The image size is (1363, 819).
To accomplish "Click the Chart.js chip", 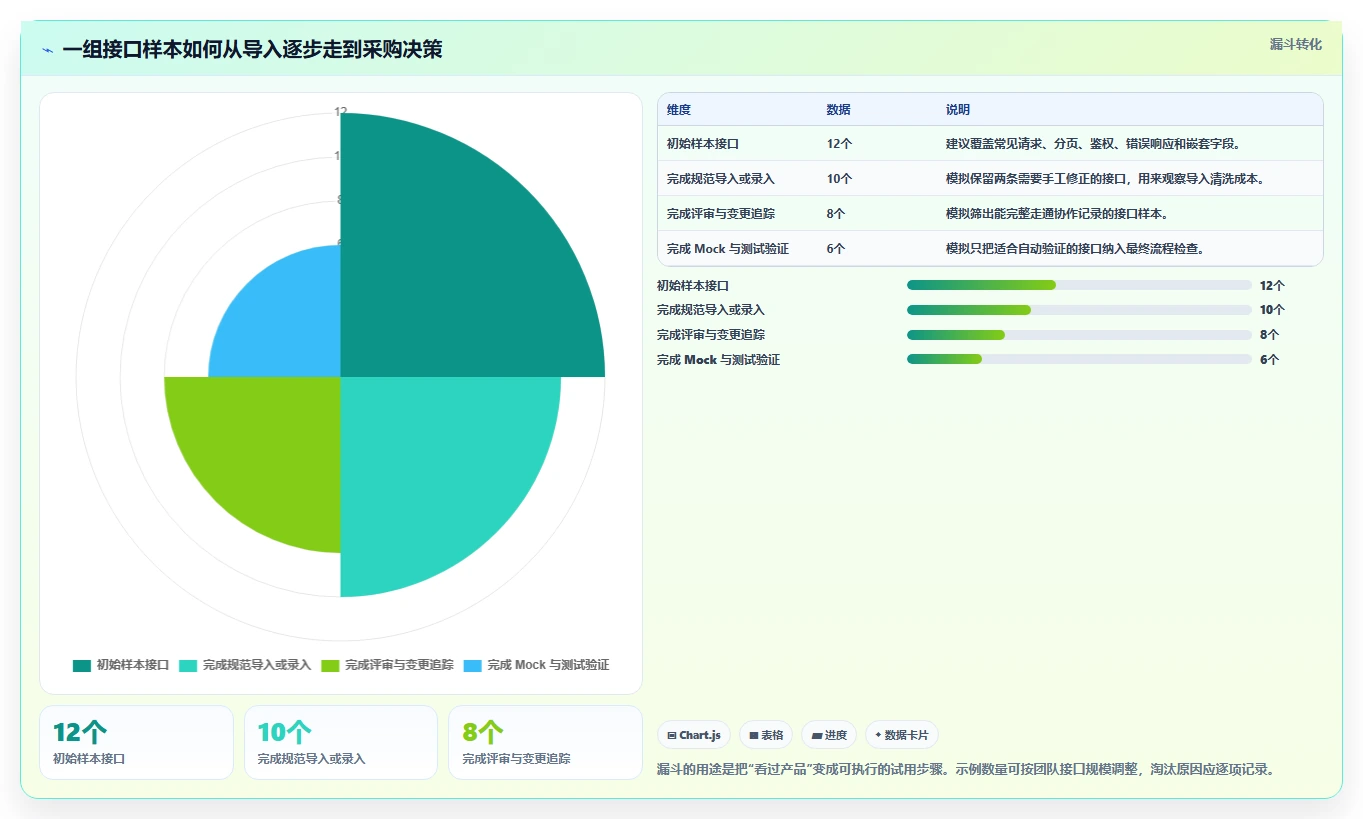I will [x=695, y=735].
